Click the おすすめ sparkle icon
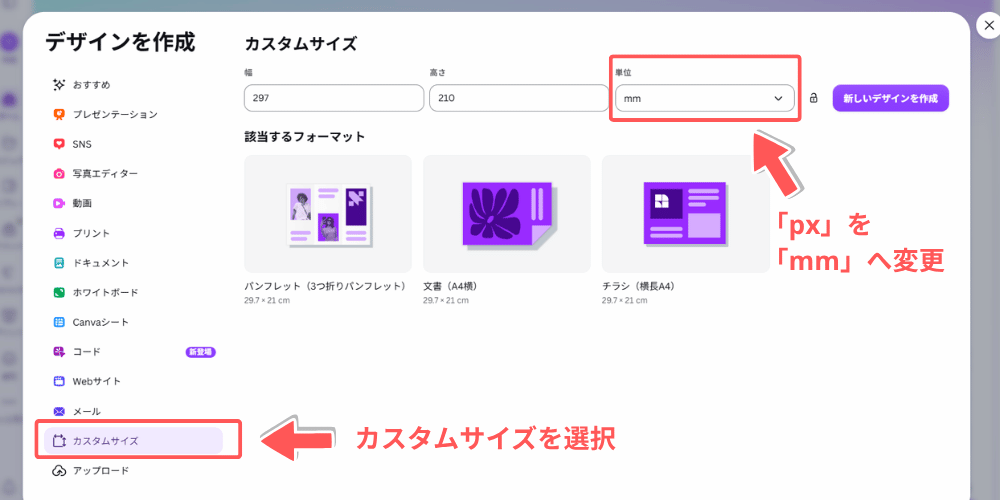1000x500 pixels. coord(59,85)
